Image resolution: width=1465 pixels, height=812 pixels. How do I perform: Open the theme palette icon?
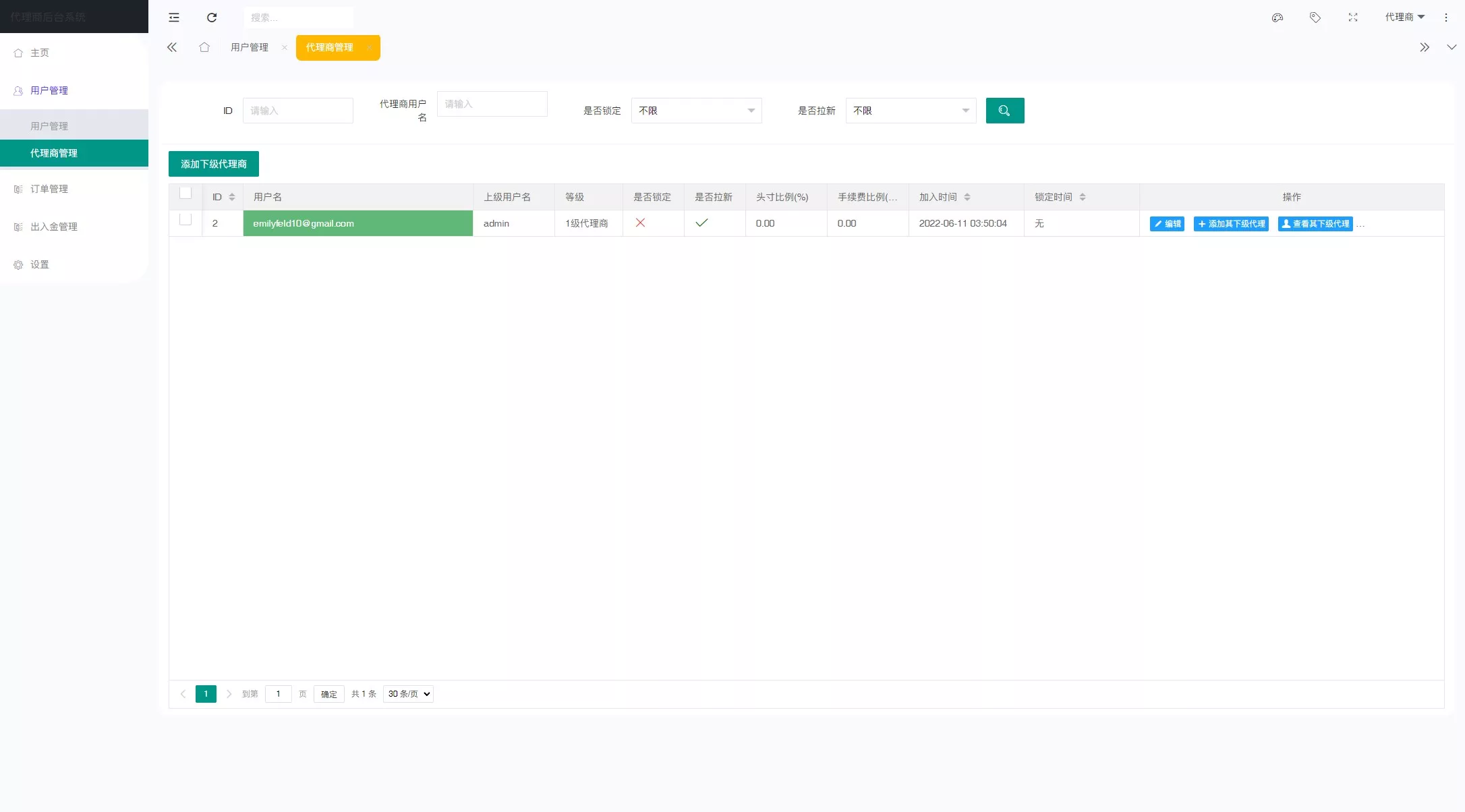tap(1277, 18)
